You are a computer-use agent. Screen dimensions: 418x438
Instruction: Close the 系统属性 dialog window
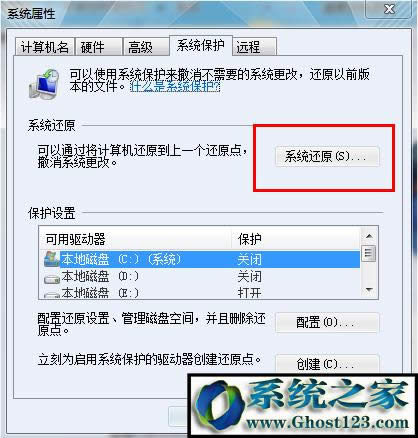coord(390,9)
